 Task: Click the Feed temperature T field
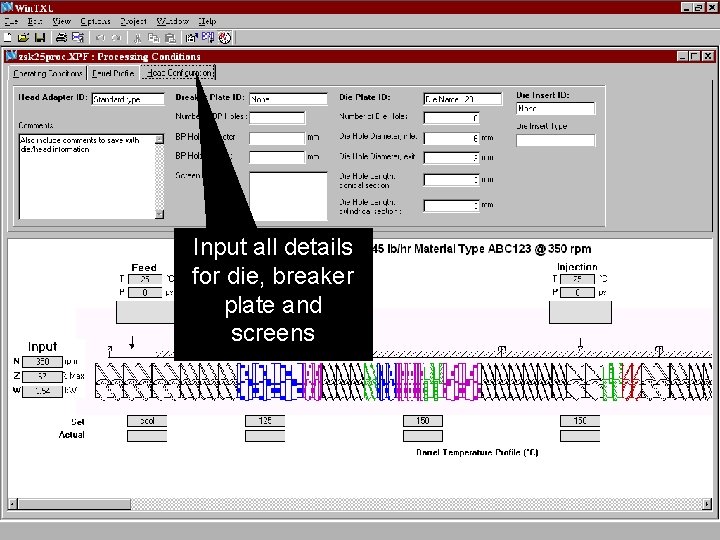[x=145, y=279]
